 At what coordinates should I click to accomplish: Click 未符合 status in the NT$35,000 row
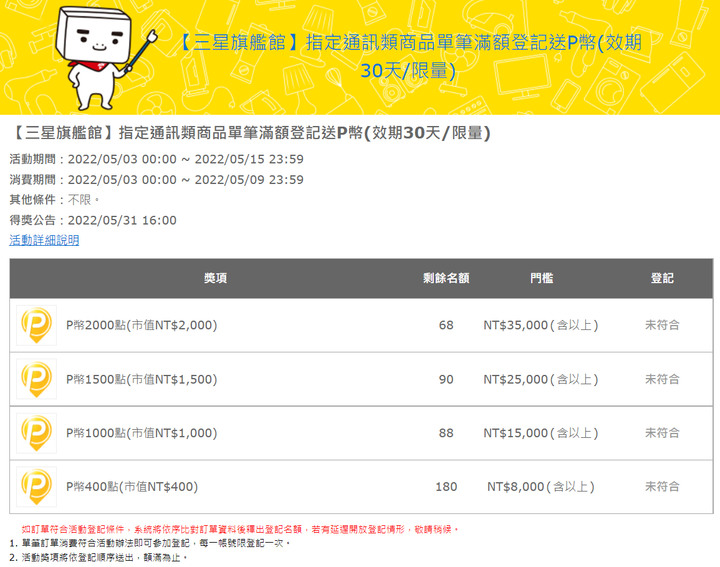[x=662, y=325]
